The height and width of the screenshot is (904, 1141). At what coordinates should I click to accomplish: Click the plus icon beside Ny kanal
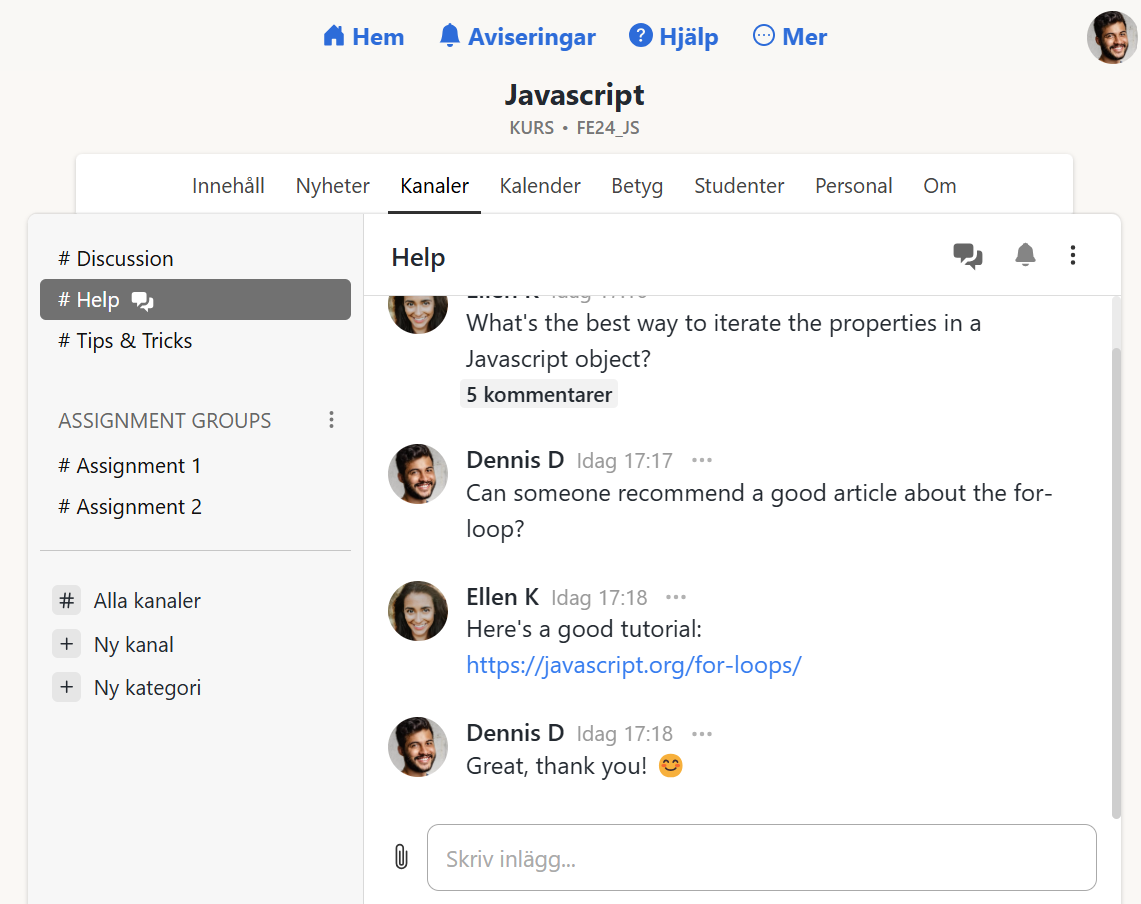point(67,644)
